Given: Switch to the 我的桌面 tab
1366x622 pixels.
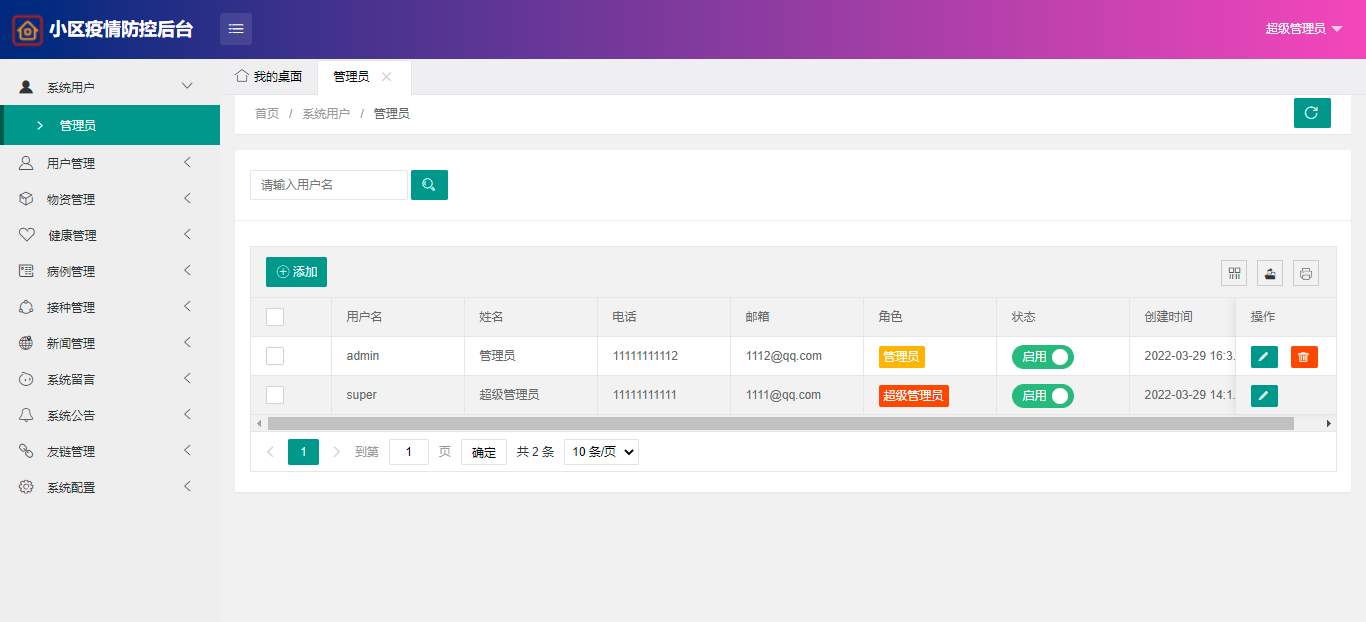Looking at the screenshot, I should [269, 77].
